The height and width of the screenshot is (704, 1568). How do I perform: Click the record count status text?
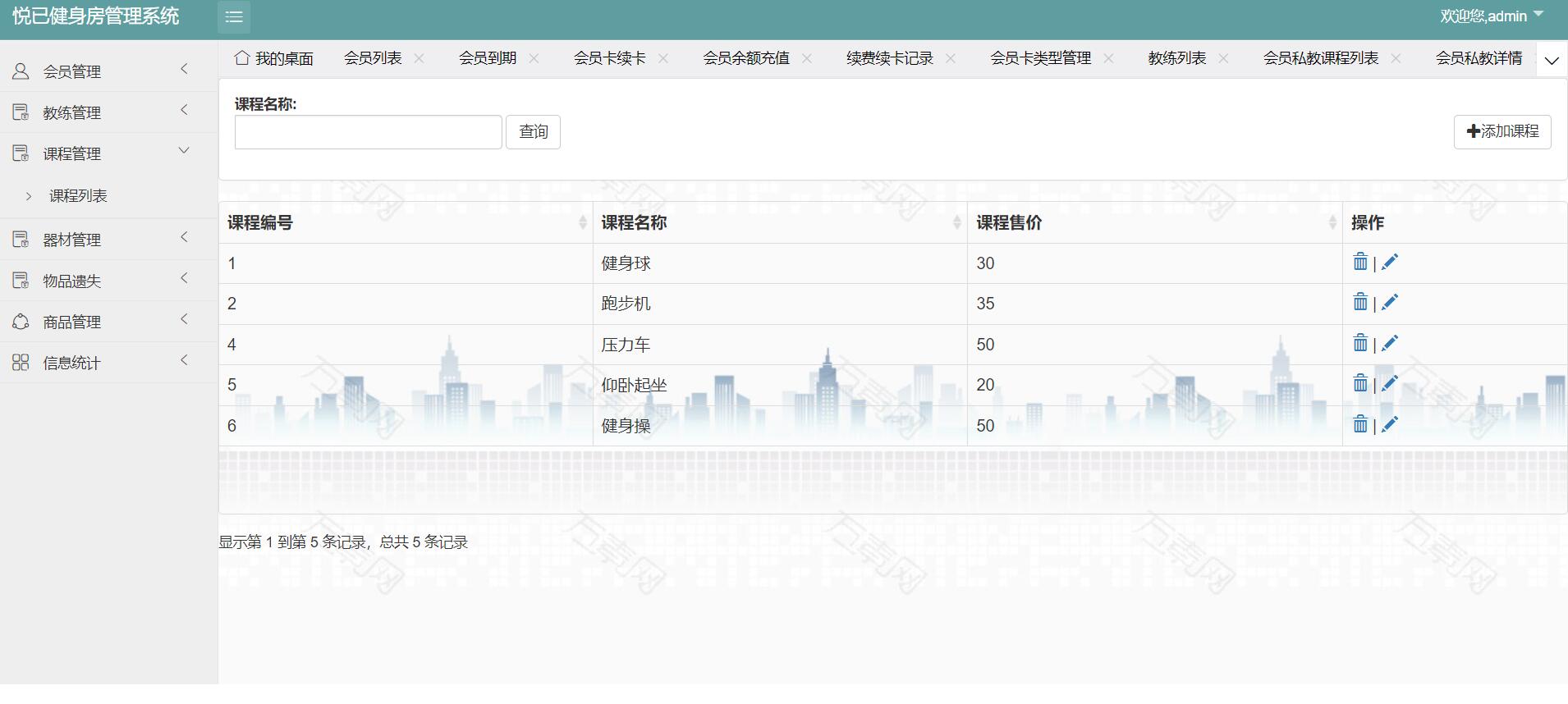pyautogui.click(x=343, y=542)
